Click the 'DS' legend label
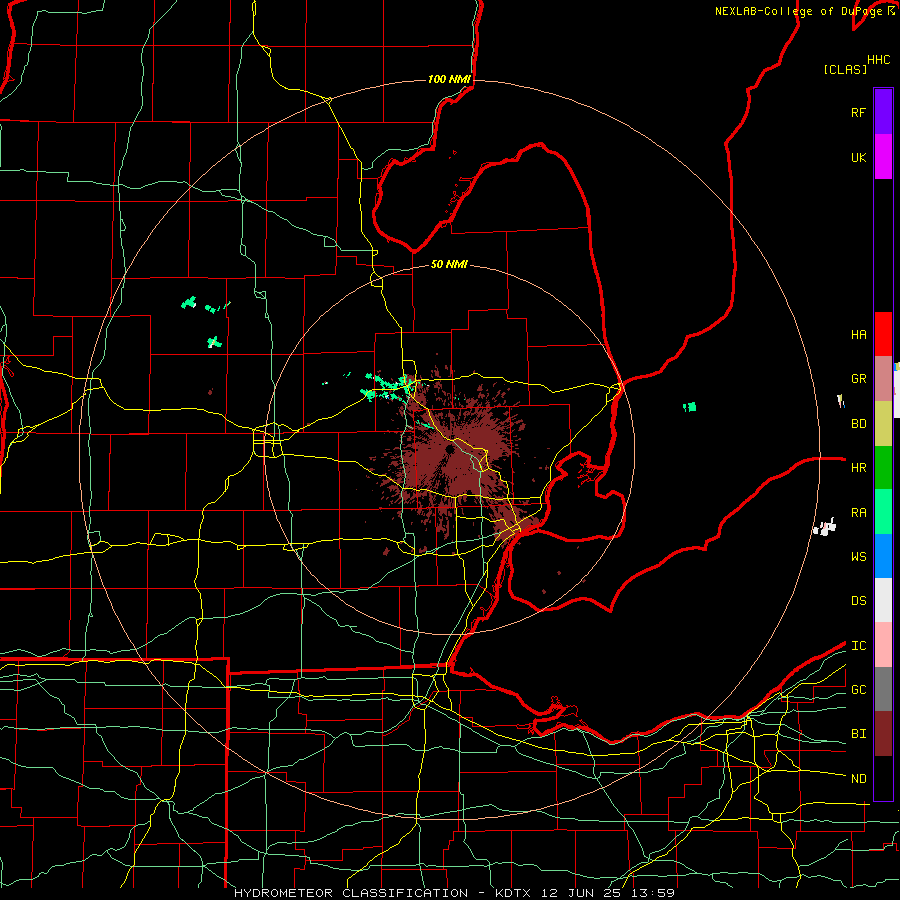This screenshot has height=900, width=900. click(x=858, y=601)
